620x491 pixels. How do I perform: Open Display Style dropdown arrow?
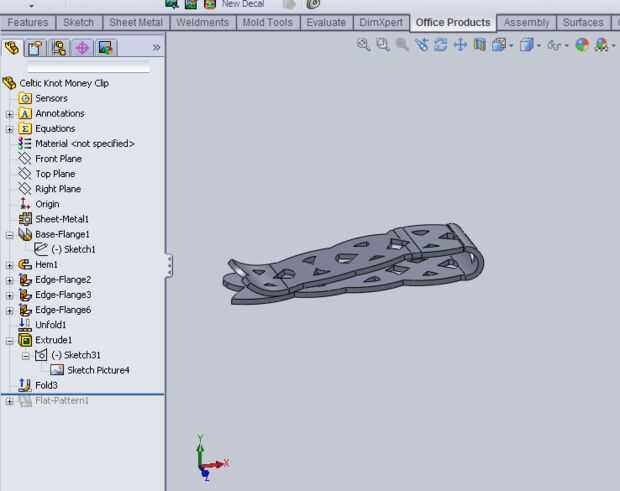point(539,46)
